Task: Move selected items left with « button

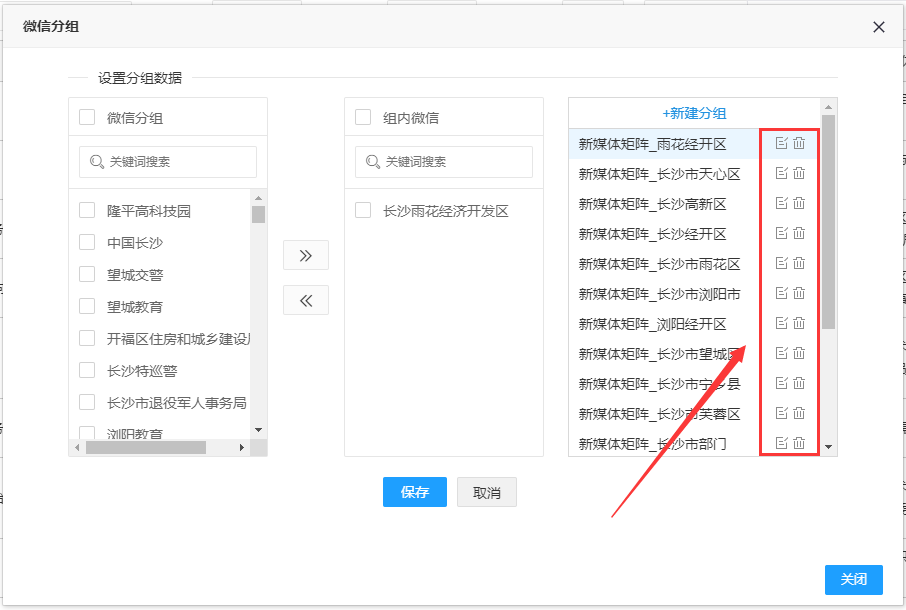Action: [x=306, y=300]
